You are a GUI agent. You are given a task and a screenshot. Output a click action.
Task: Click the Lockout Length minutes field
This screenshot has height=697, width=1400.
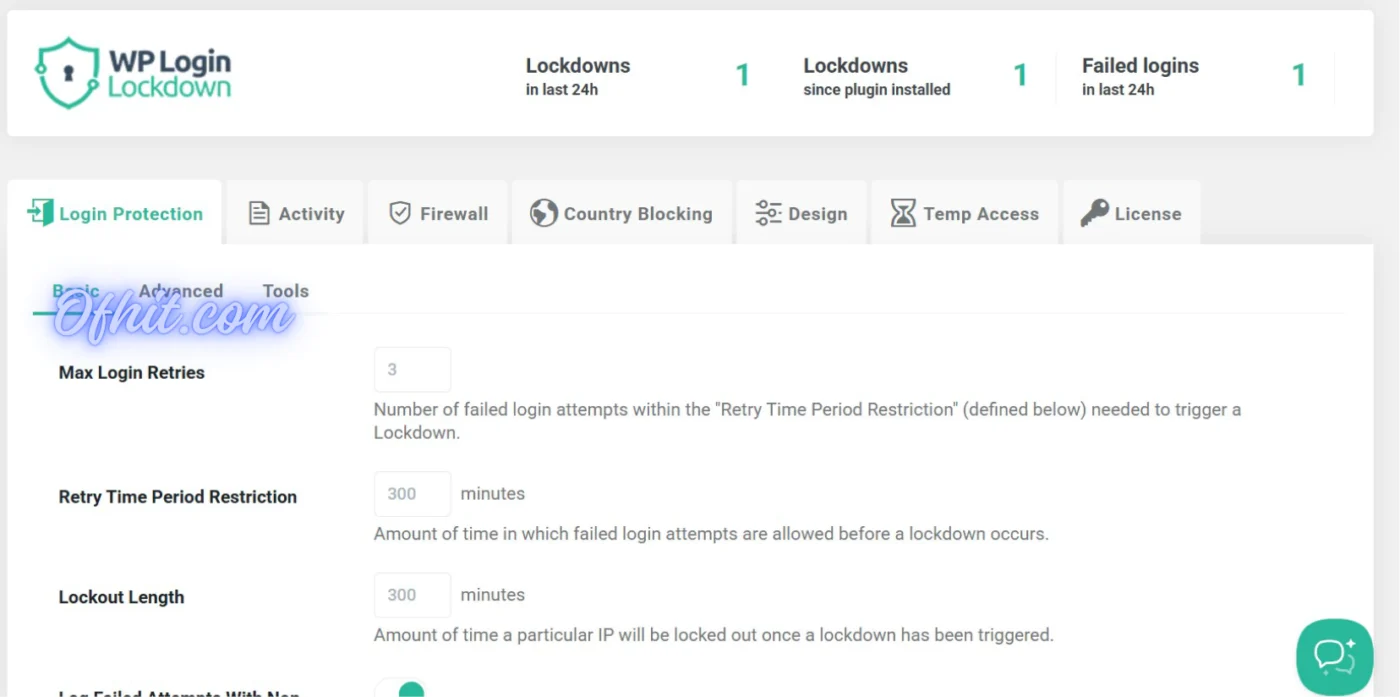(x=412, y=595)
